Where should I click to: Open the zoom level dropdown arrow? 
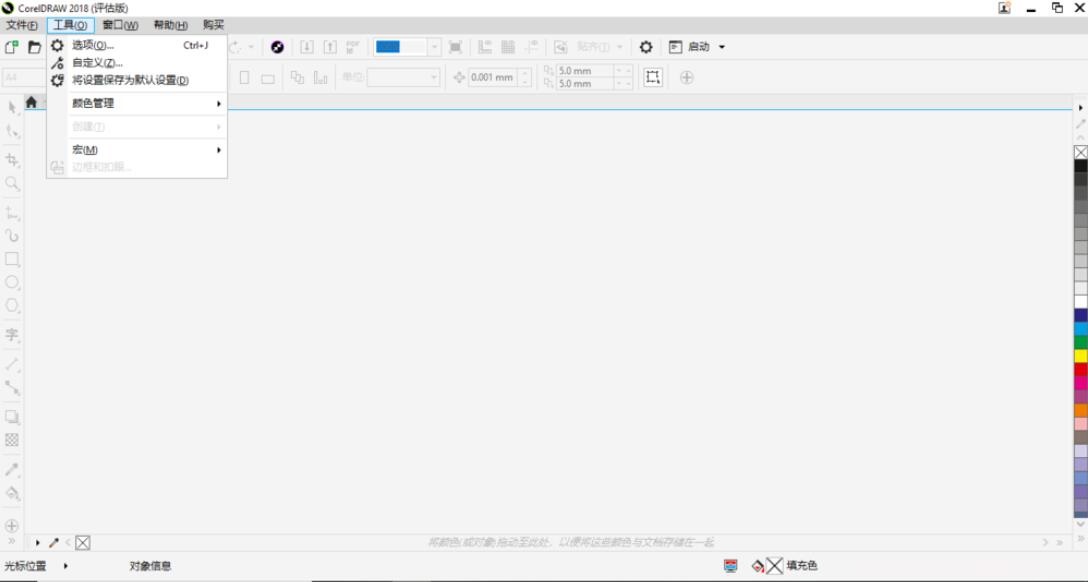434,47
